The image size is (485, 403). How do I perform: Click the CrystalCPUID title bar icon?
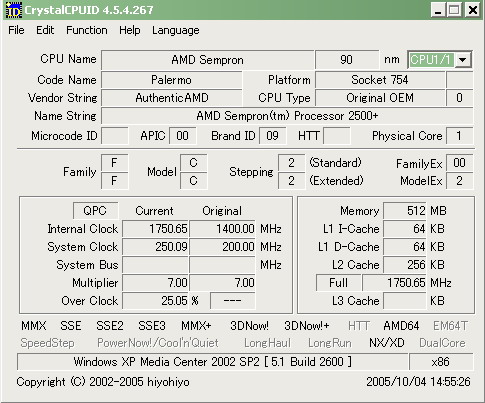(14, 10)
